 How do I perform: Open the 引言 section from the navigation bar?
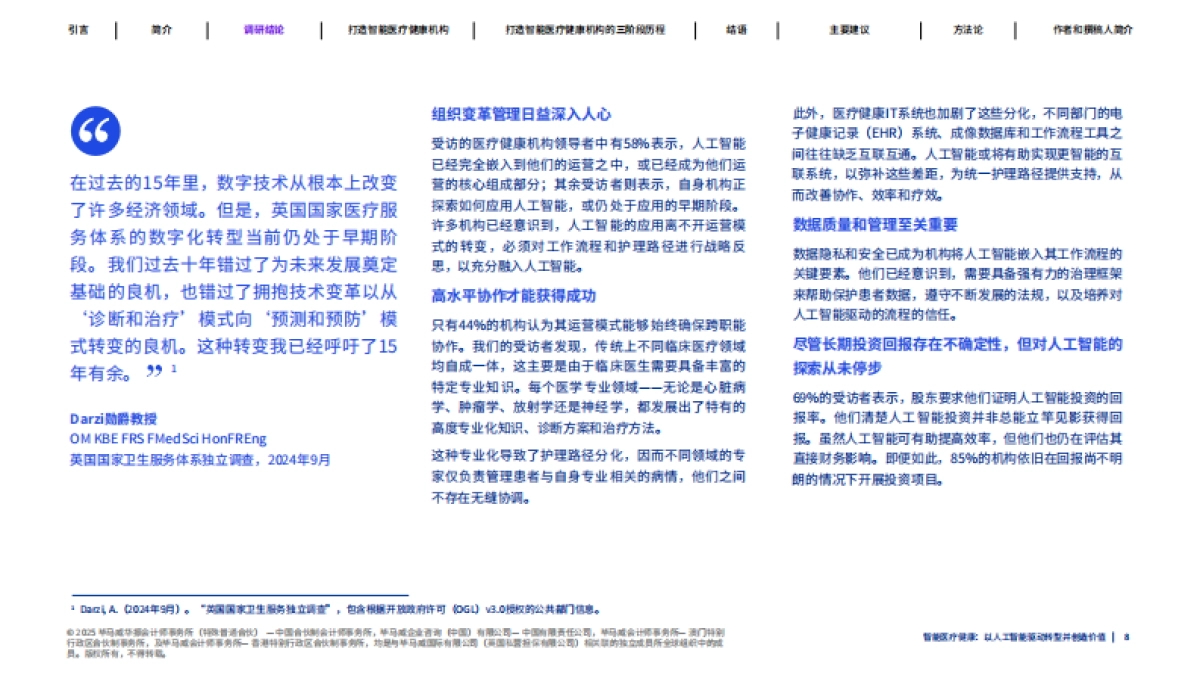[79, 29]
